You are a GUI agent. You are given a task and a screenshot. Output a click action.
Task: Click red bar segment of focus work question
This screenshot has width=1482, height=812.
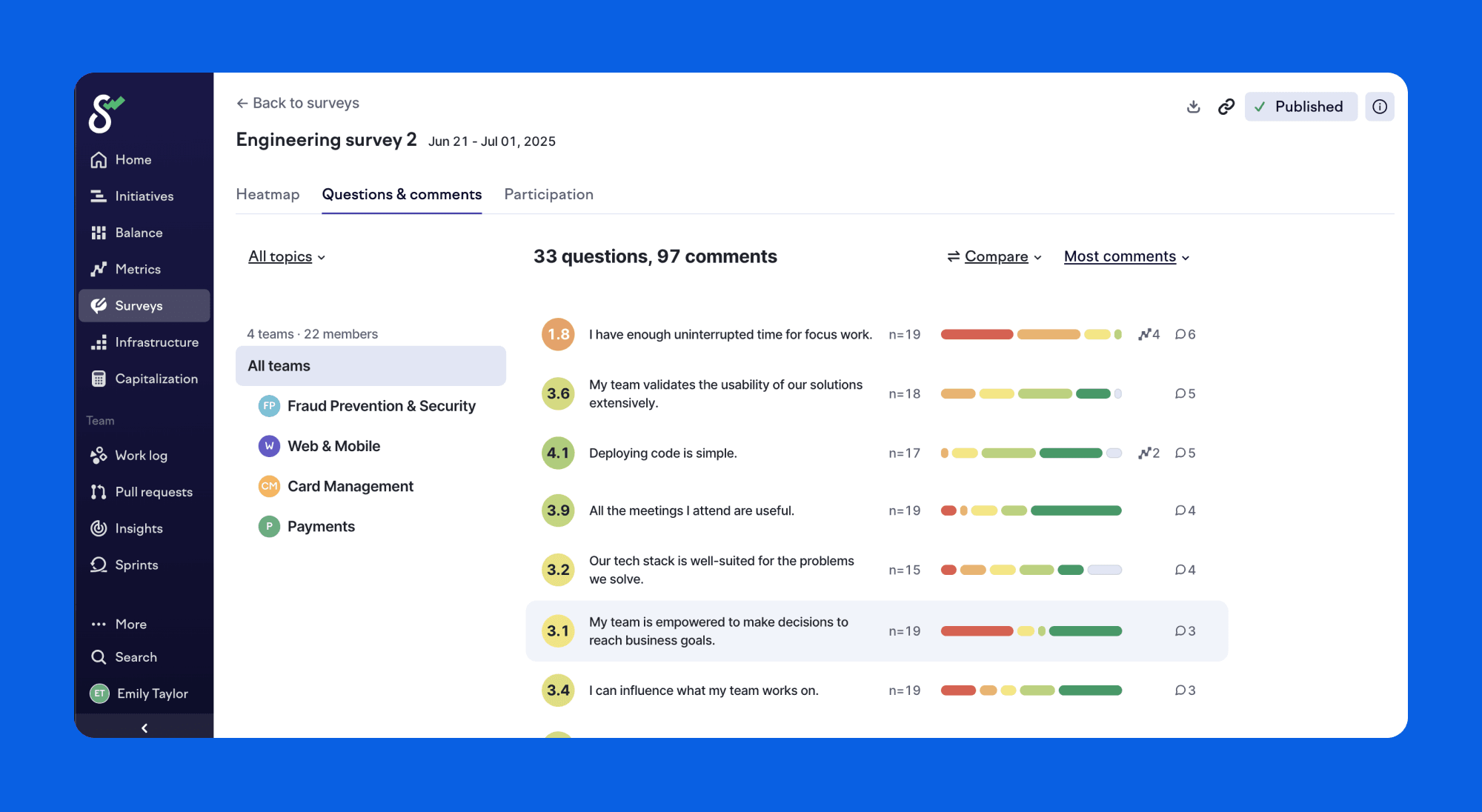[x=977, y=334]
